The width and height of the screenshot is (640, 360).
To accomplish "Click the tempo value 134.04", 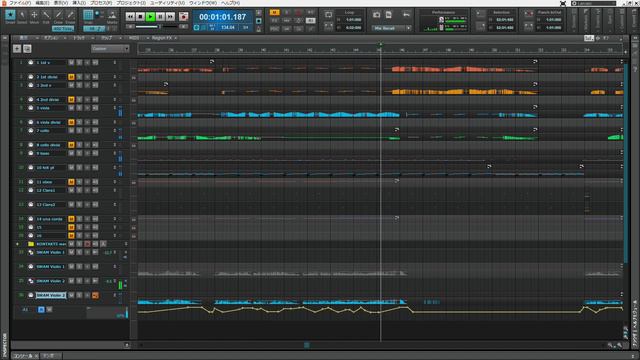I will 228,27.
